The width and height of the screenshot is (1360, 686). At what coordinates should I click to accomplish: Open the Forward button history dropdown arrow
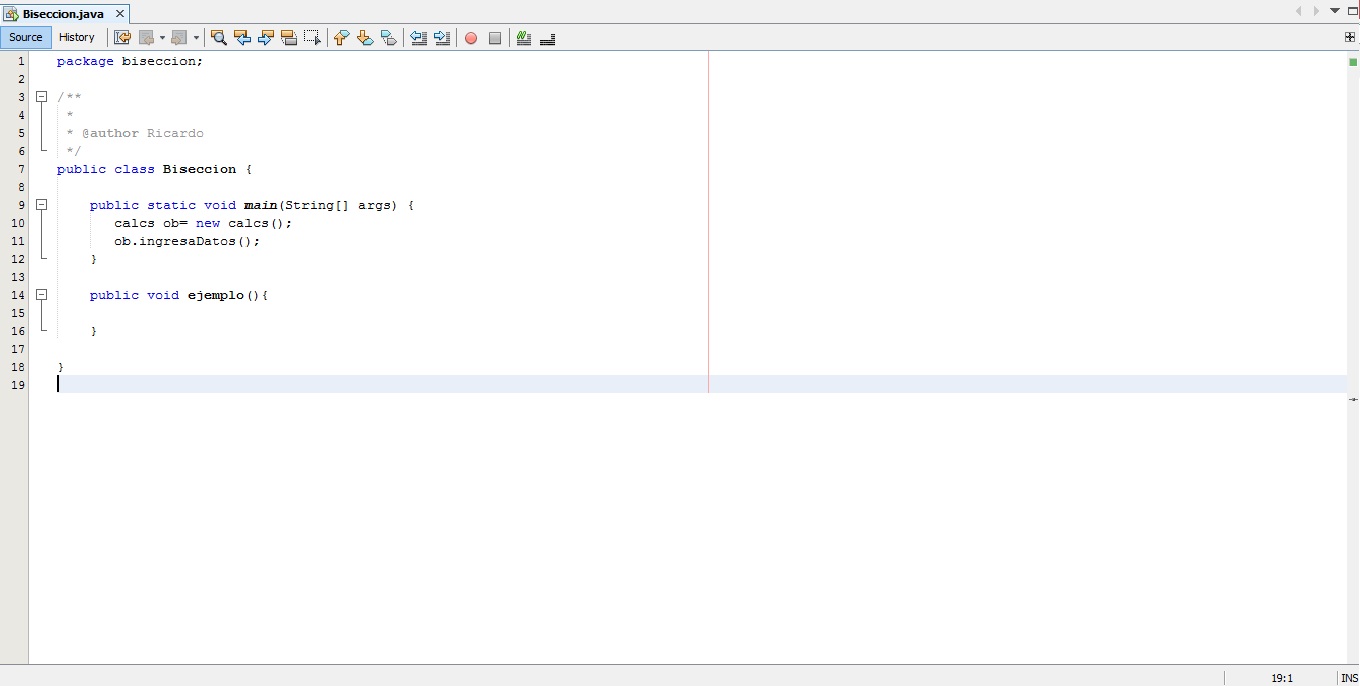(196, 38)
